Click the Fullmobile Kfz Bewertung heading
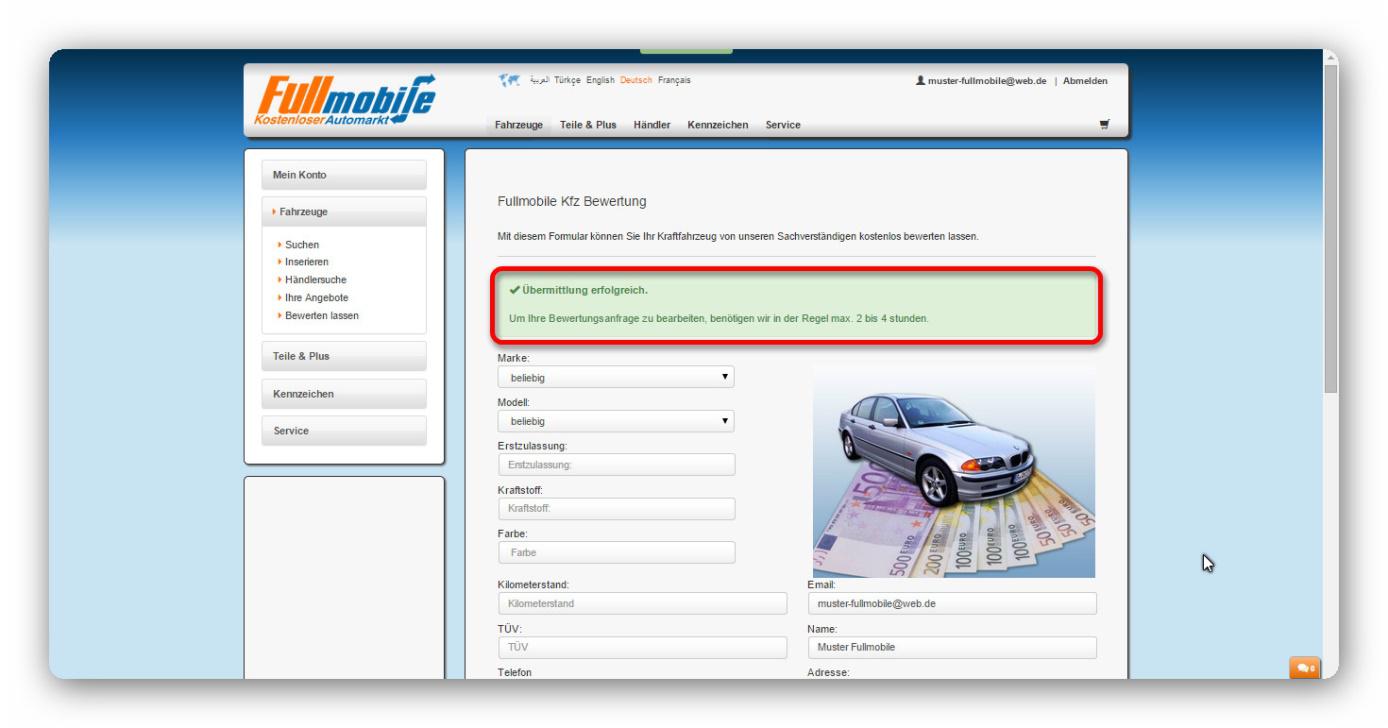 [x=572, y=202]
